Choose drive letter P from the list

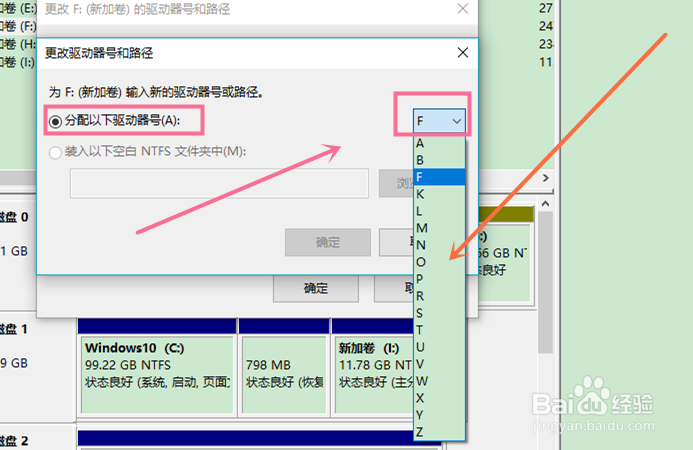[439, 279]
